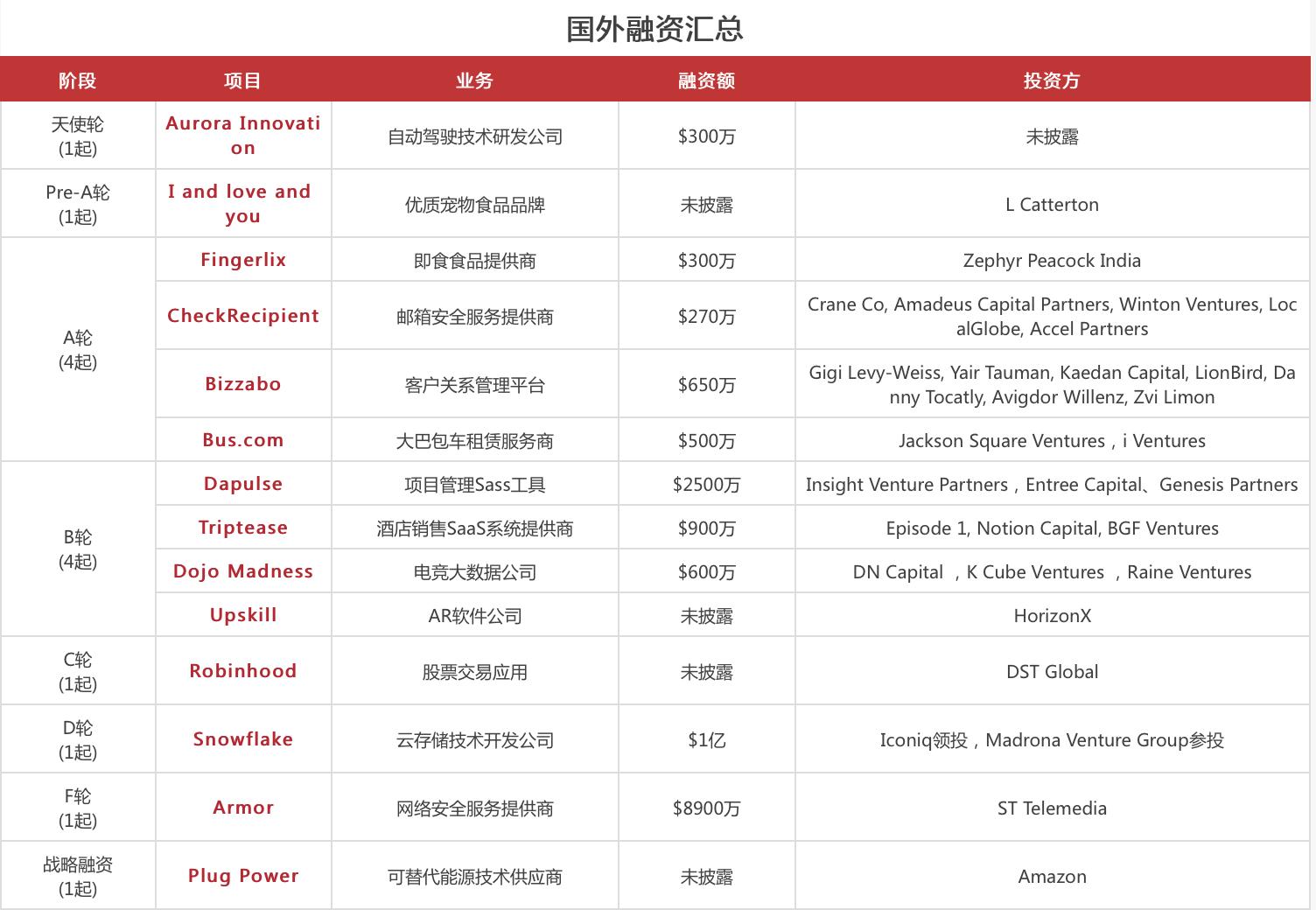Select the C轮 (1起) stage cell
Viewport: 1316px width, 910px height.
78,672
